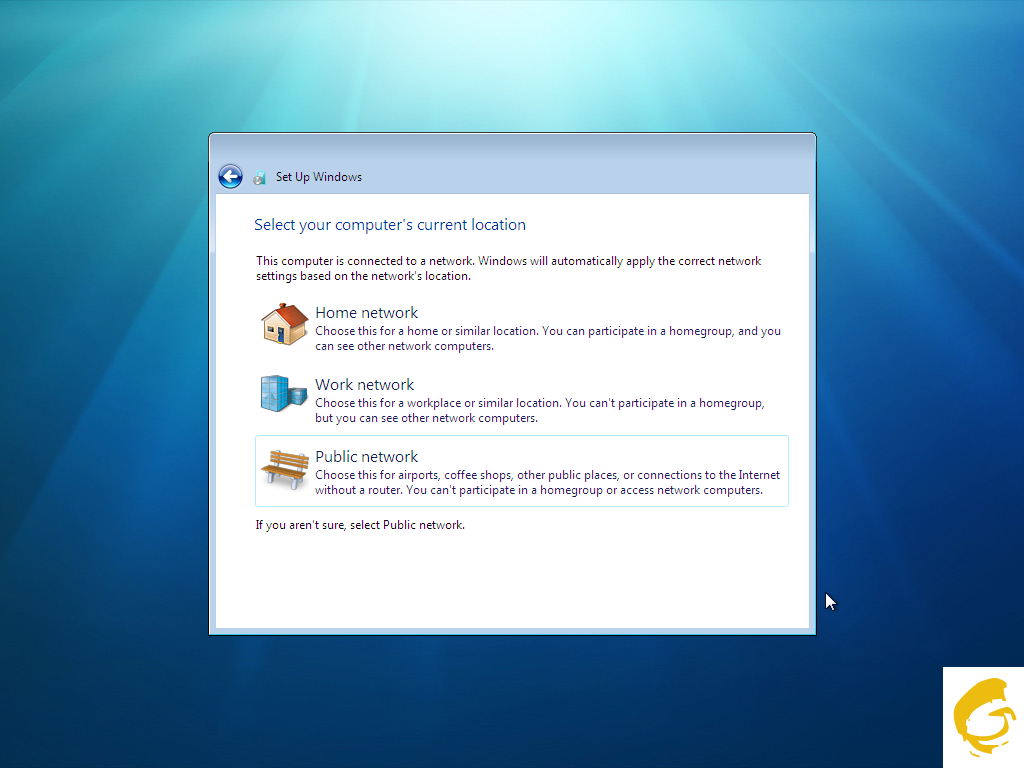Click the Set Up Windows title icon

click(260, 178)
